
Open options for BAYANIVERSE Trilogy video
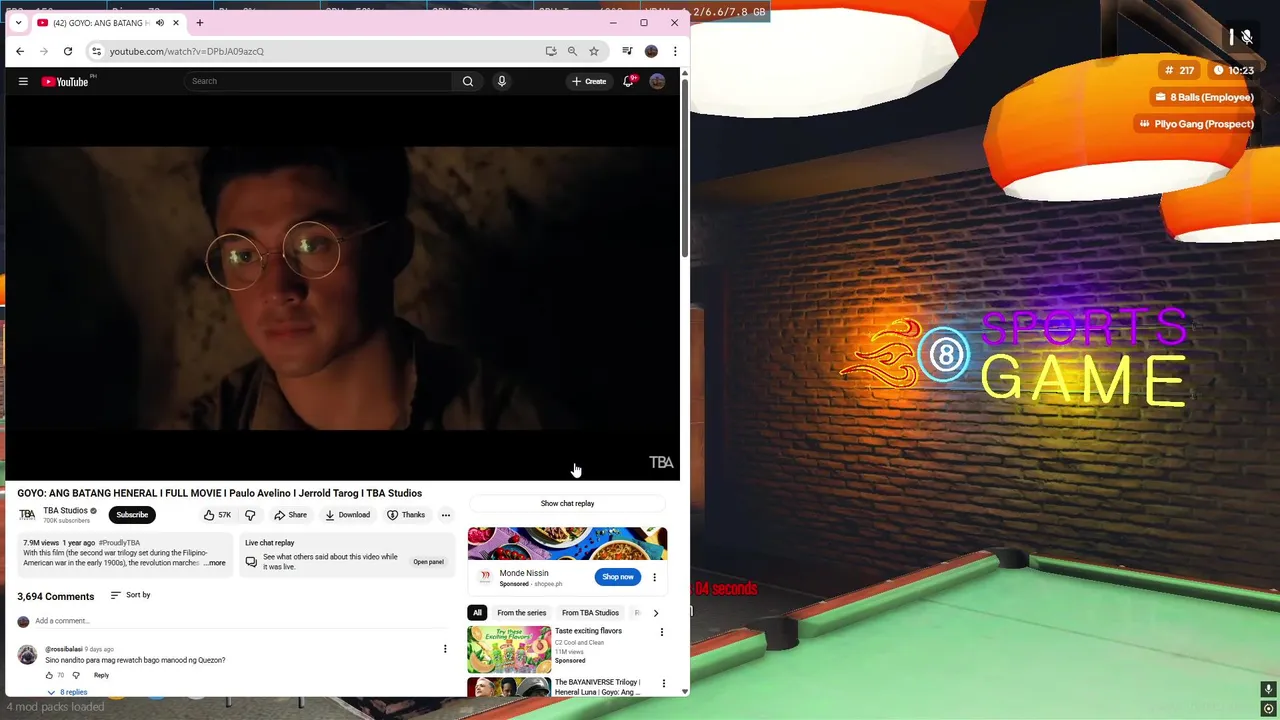pyautogui.click(x=663, y=684)
